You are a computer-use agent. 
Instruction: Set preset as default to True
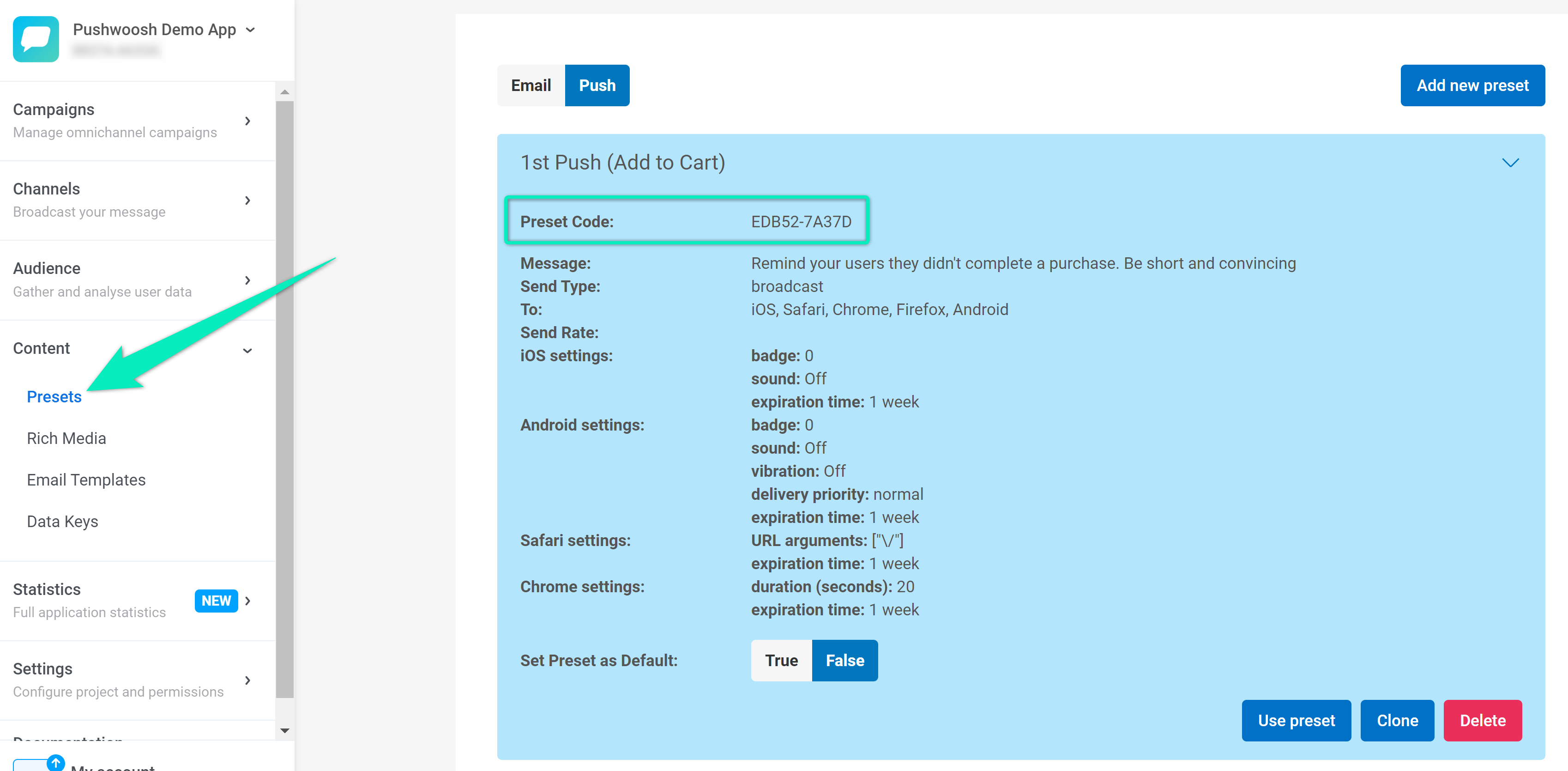pyautogui.click(x=781, y=660)
